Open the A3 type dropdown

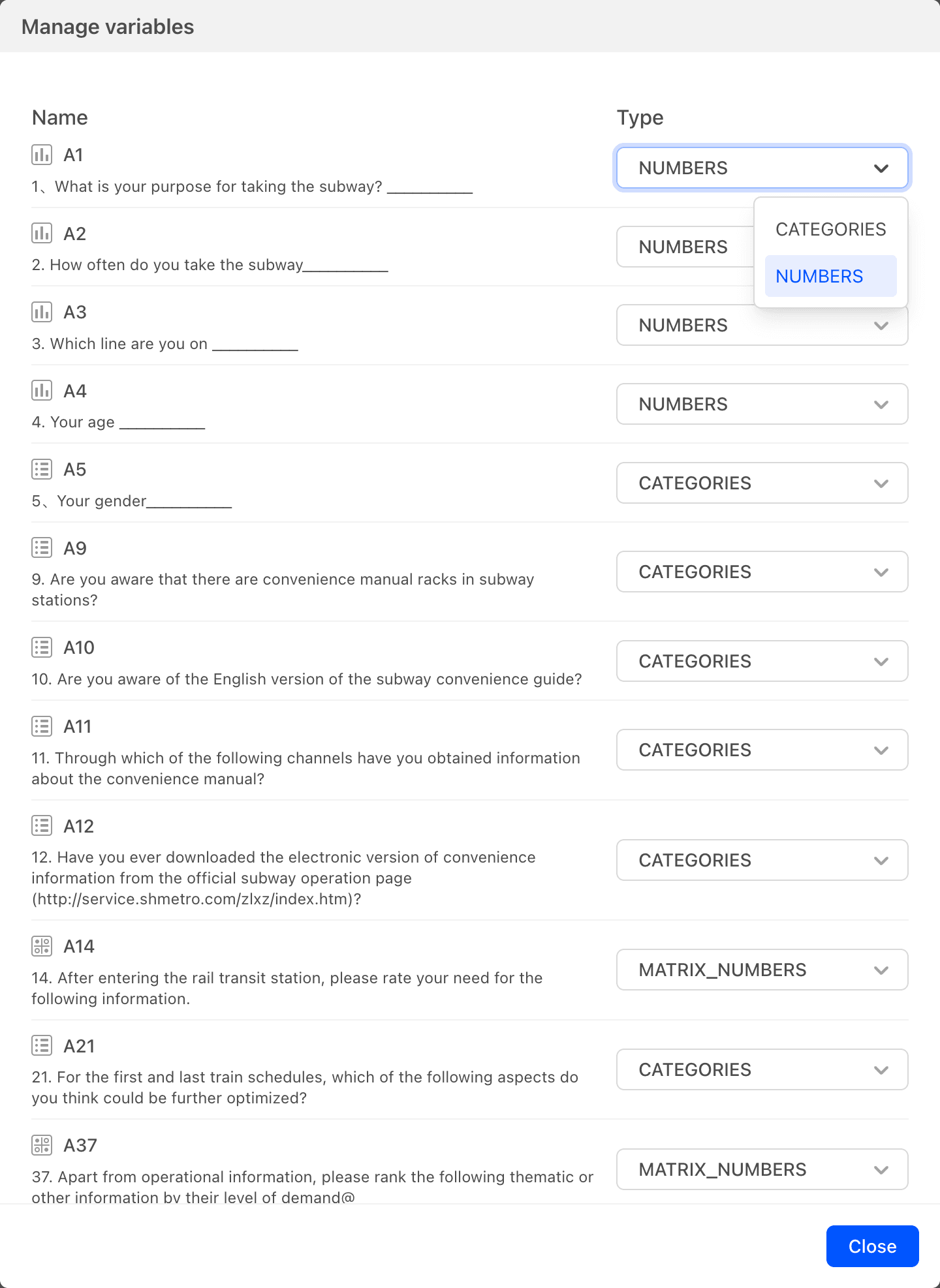(762, 326)
